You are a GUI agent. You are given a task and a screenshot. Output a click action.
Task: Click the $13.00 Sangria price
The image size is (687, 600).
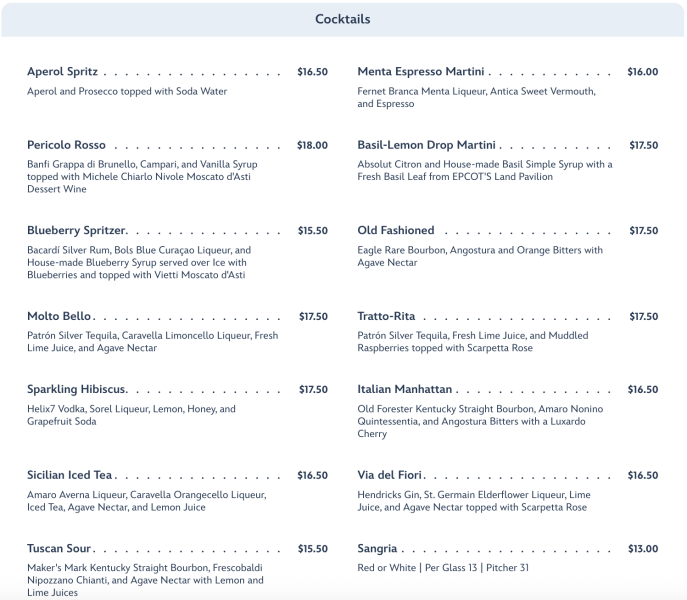tap(643, 549)
